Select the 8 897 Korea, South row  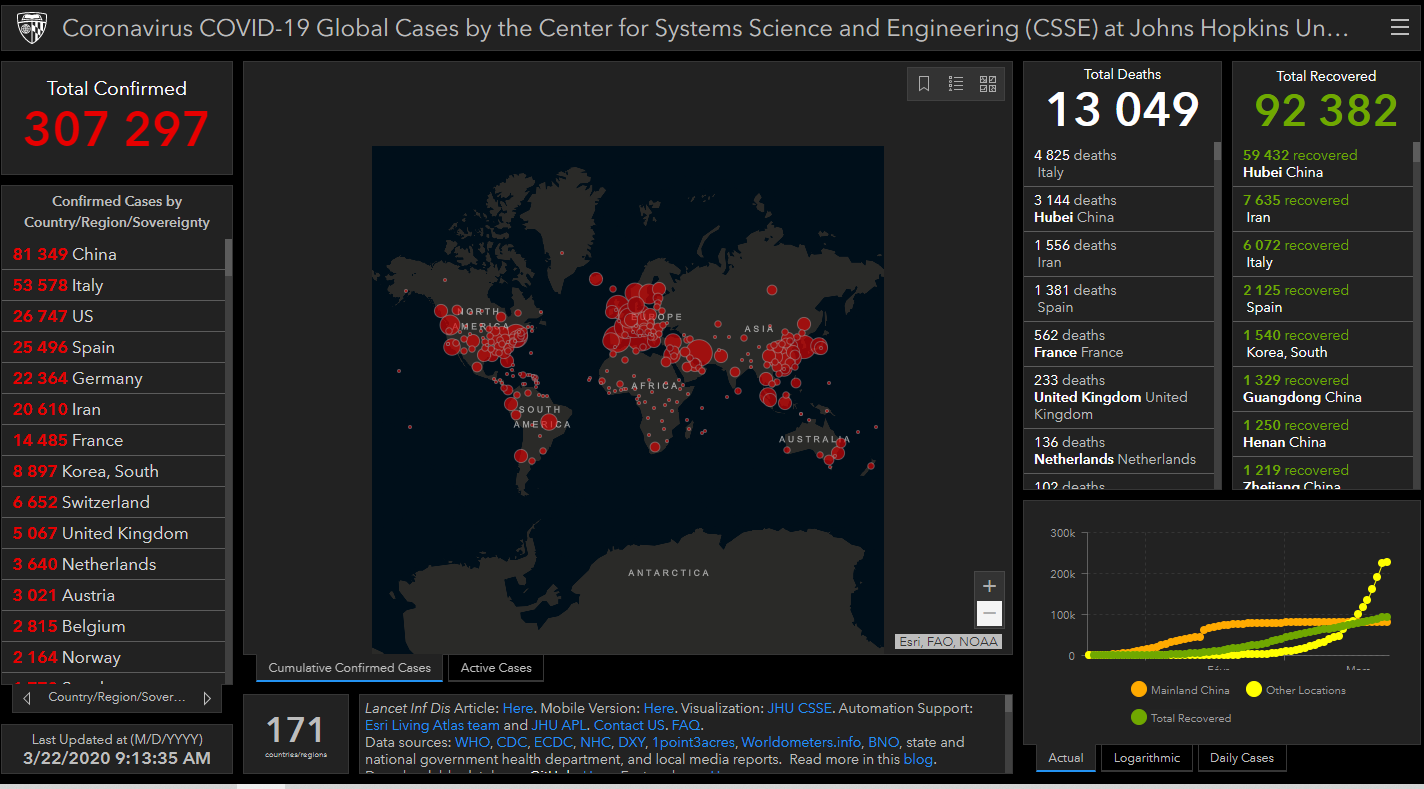(114, 471)
